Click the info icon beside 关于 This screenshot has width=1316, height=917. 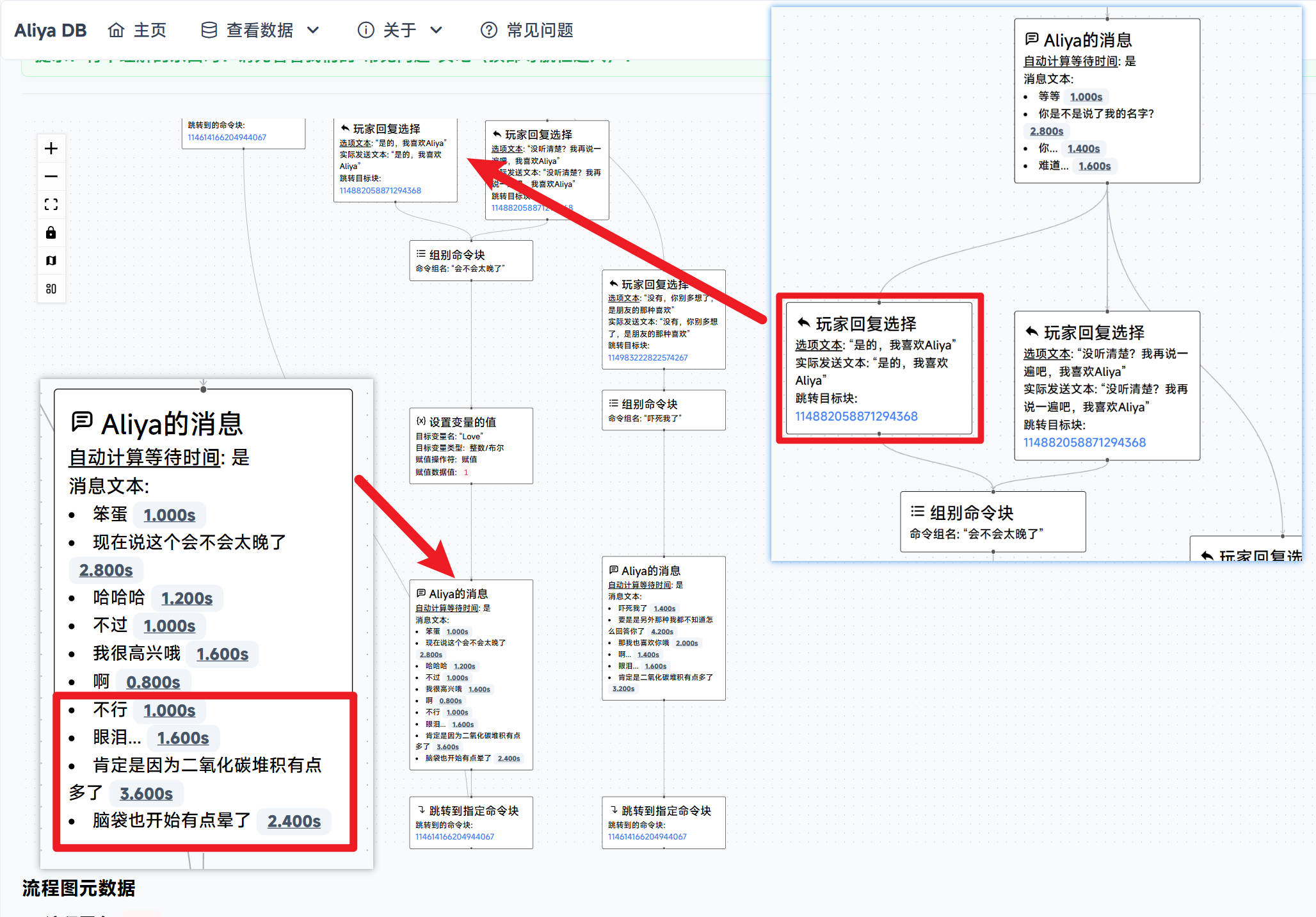(365, 30)
